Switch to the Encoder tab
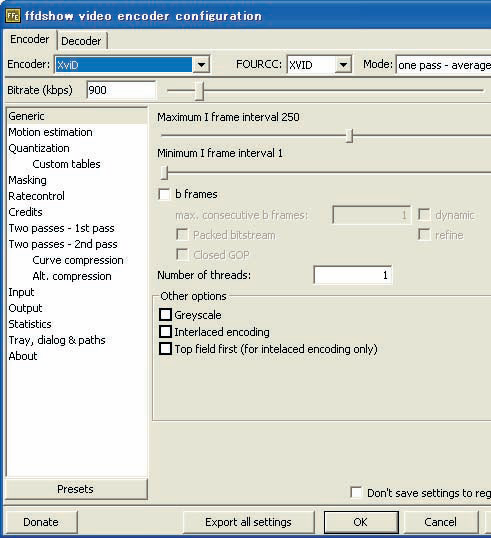491x538 pixels. pyautogui.click(x=30, y=39)
